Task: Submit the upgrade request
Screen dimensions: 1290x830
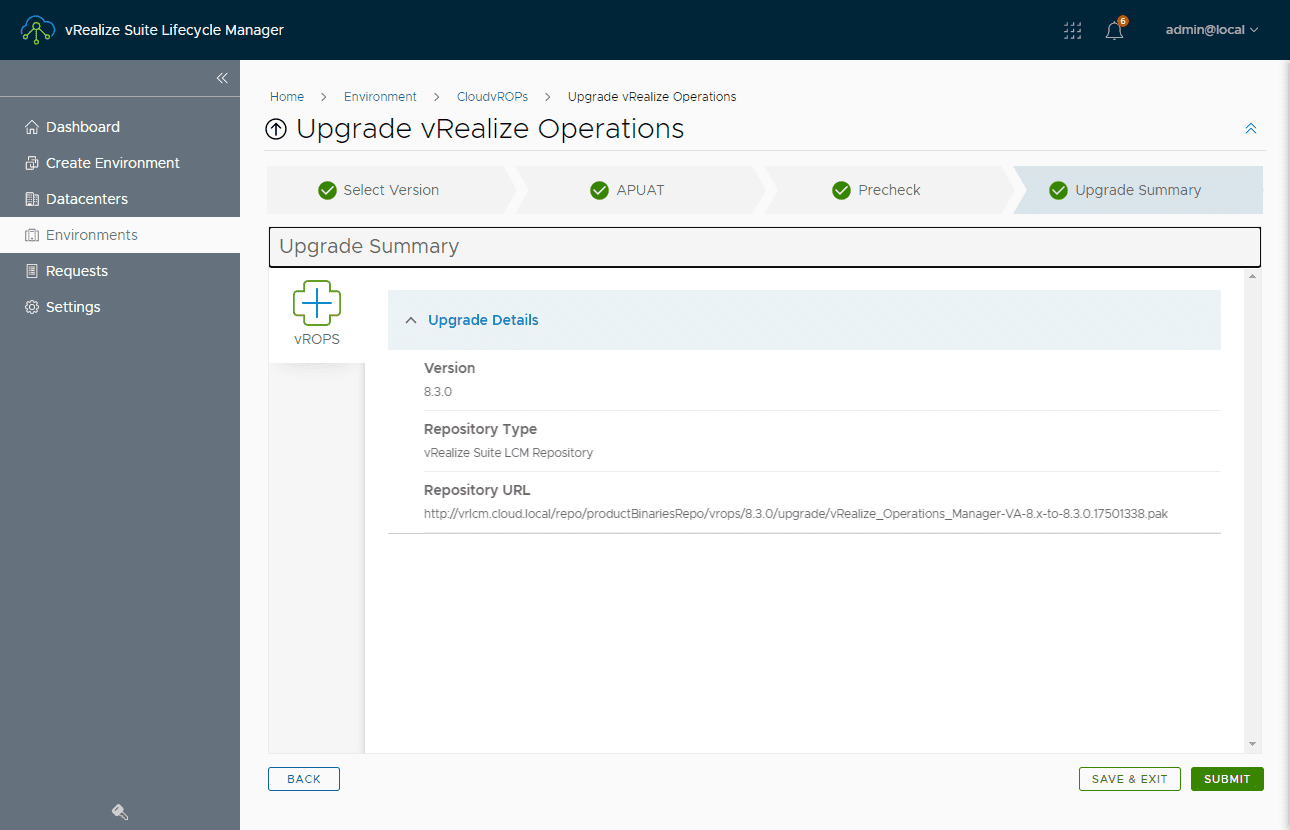Action: click(x=1227, y=779)
